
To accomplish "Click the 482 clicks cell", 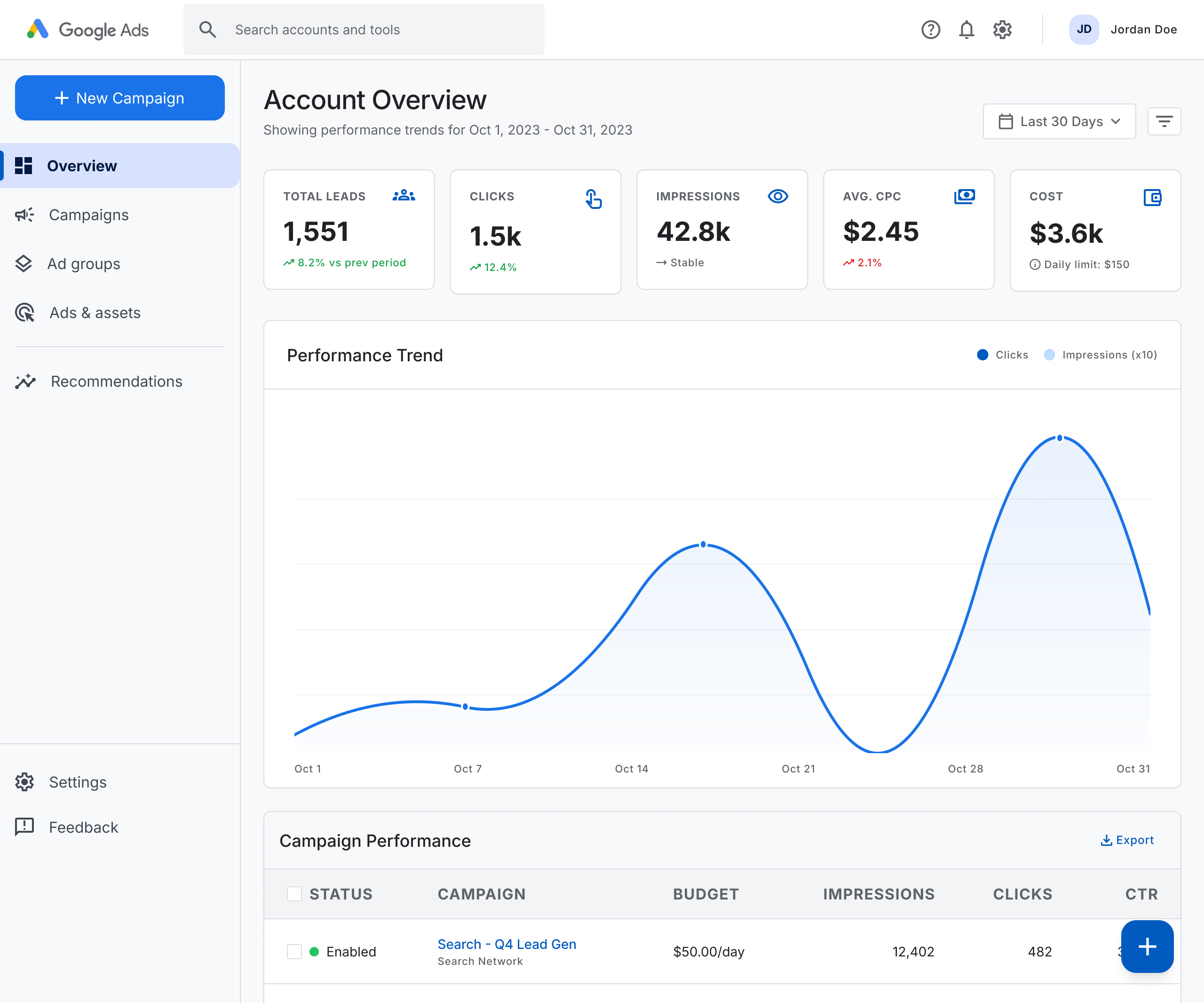I will 1039,951.
